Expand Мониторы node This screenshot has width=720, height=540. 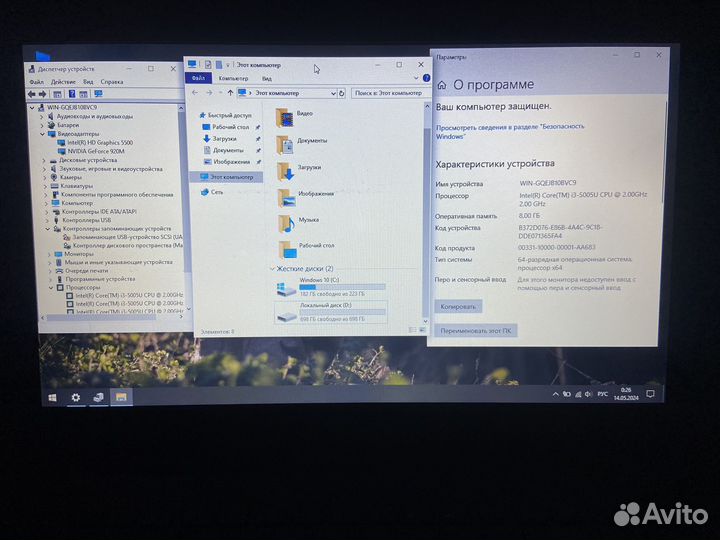tap(49, 254)
